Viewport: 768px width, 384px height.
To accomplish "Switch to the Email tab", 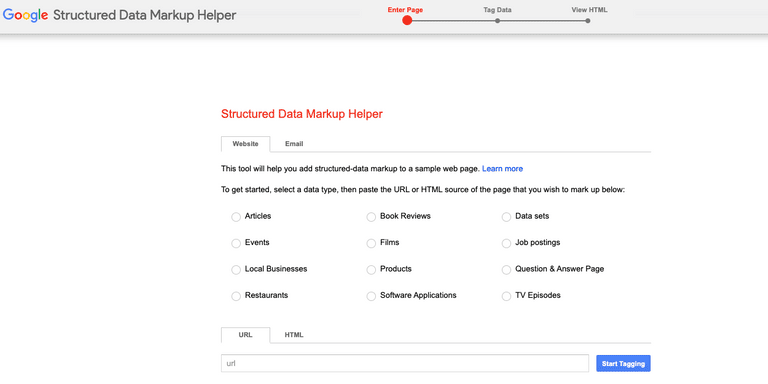I will pyautogui.click(x=294, y=144).
